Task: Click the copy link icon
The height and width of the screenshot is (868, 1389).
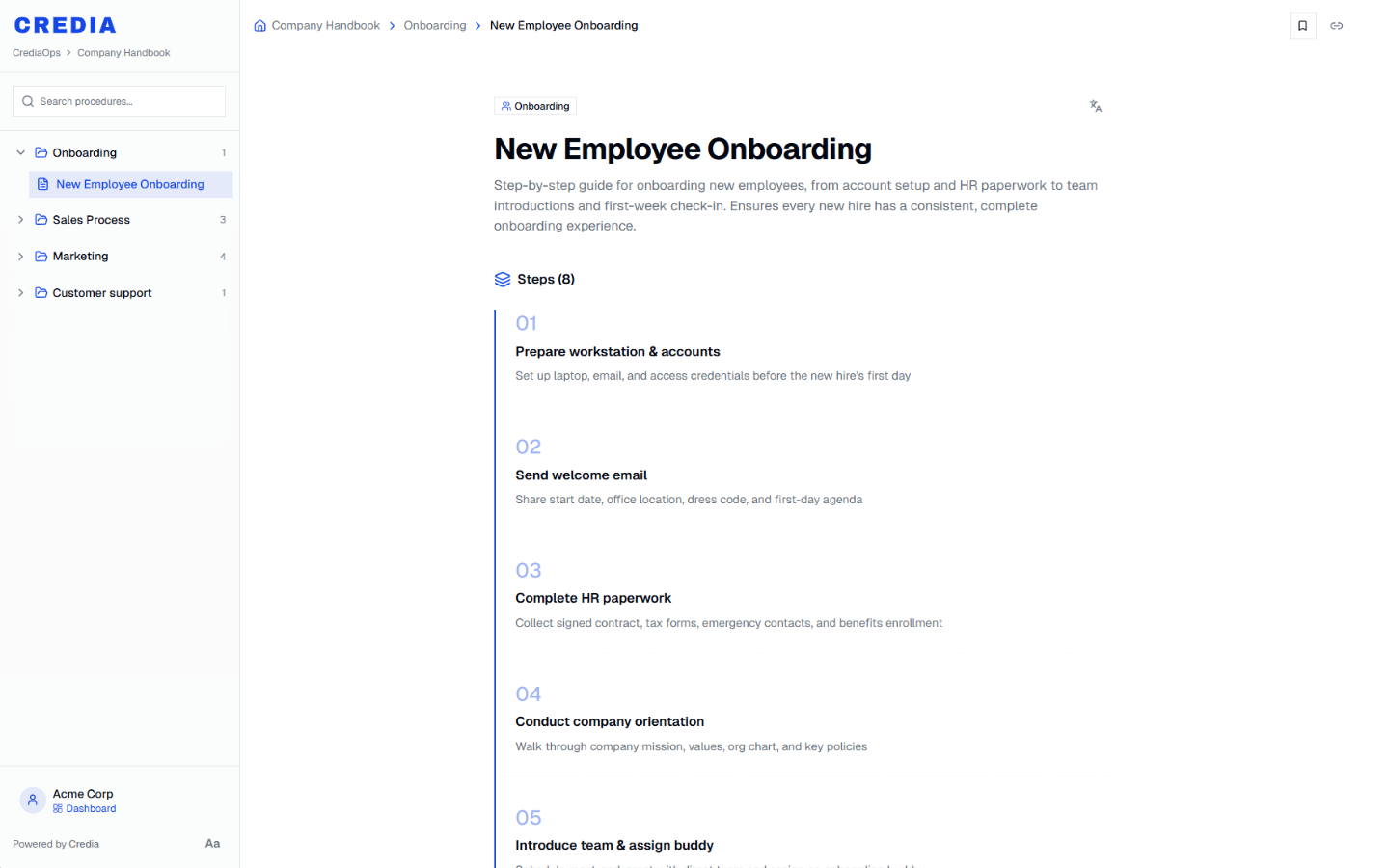Action: point(1336,26)
